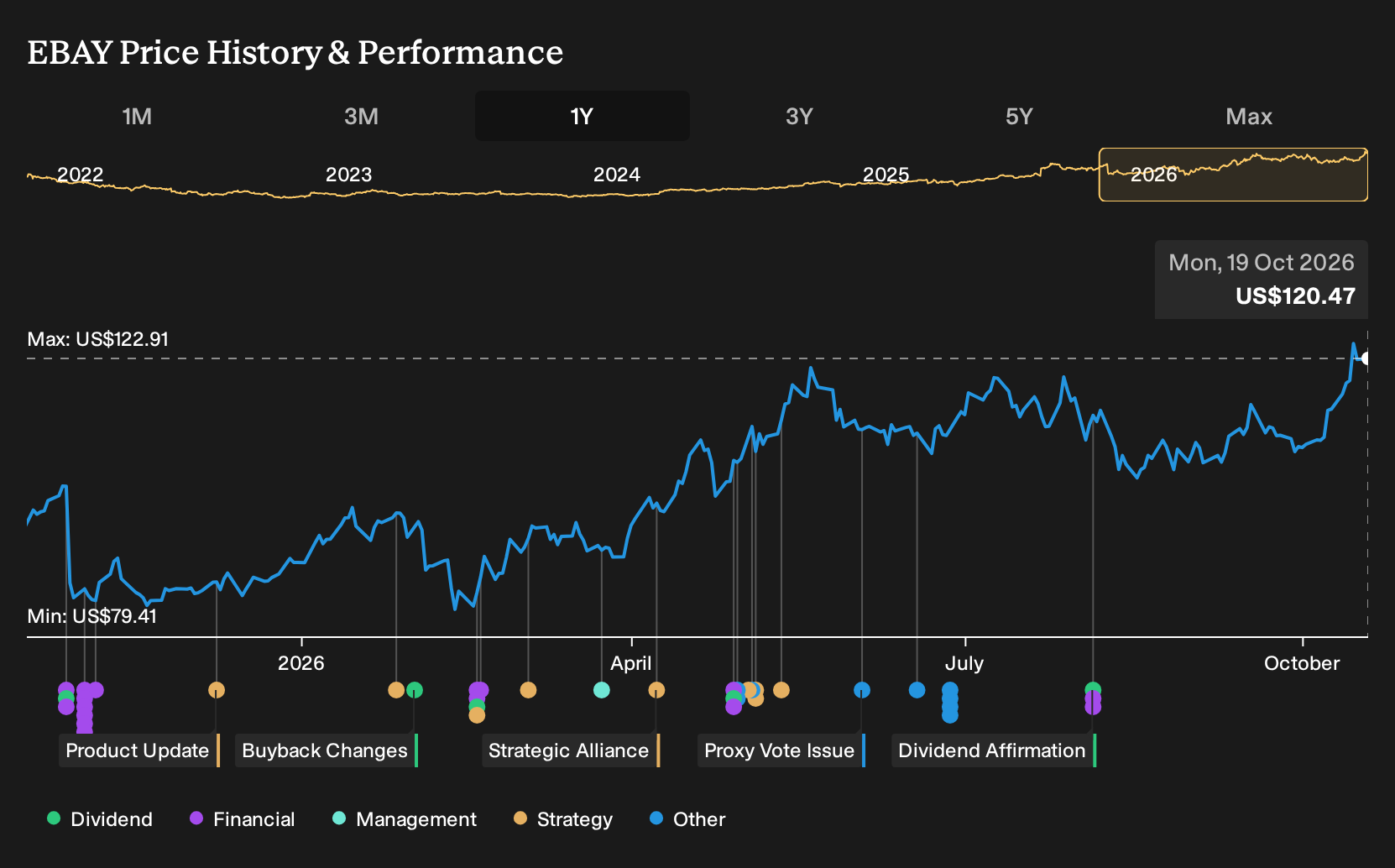Click orange Strategy marker above Product Update
The width and height of the screenshot is (1395, 868).
pos(217,690)
